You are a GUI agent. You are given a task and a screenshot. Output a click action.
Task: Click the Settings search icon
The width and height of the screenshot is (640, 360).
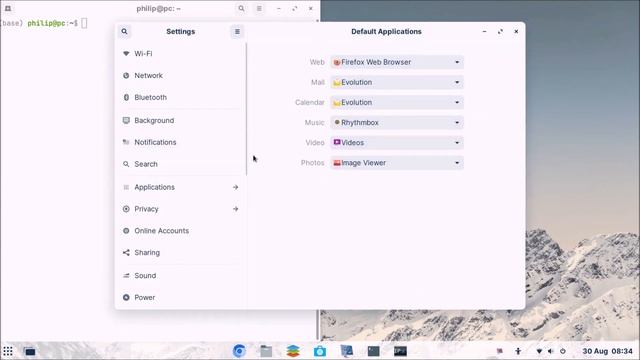click(x=124, y=31)
